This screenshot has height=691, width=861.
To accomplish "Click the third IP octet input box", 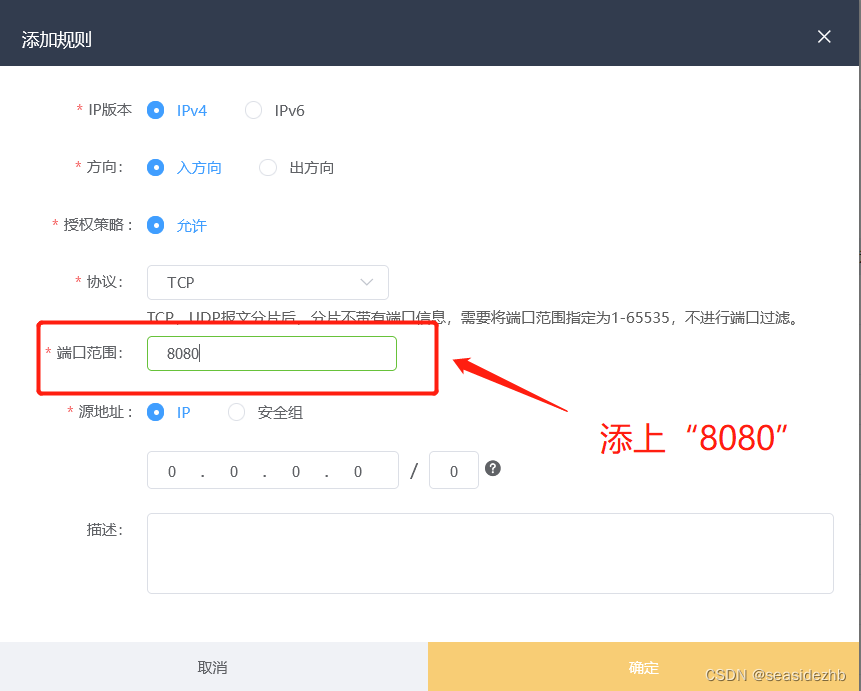I will [295, 470].
